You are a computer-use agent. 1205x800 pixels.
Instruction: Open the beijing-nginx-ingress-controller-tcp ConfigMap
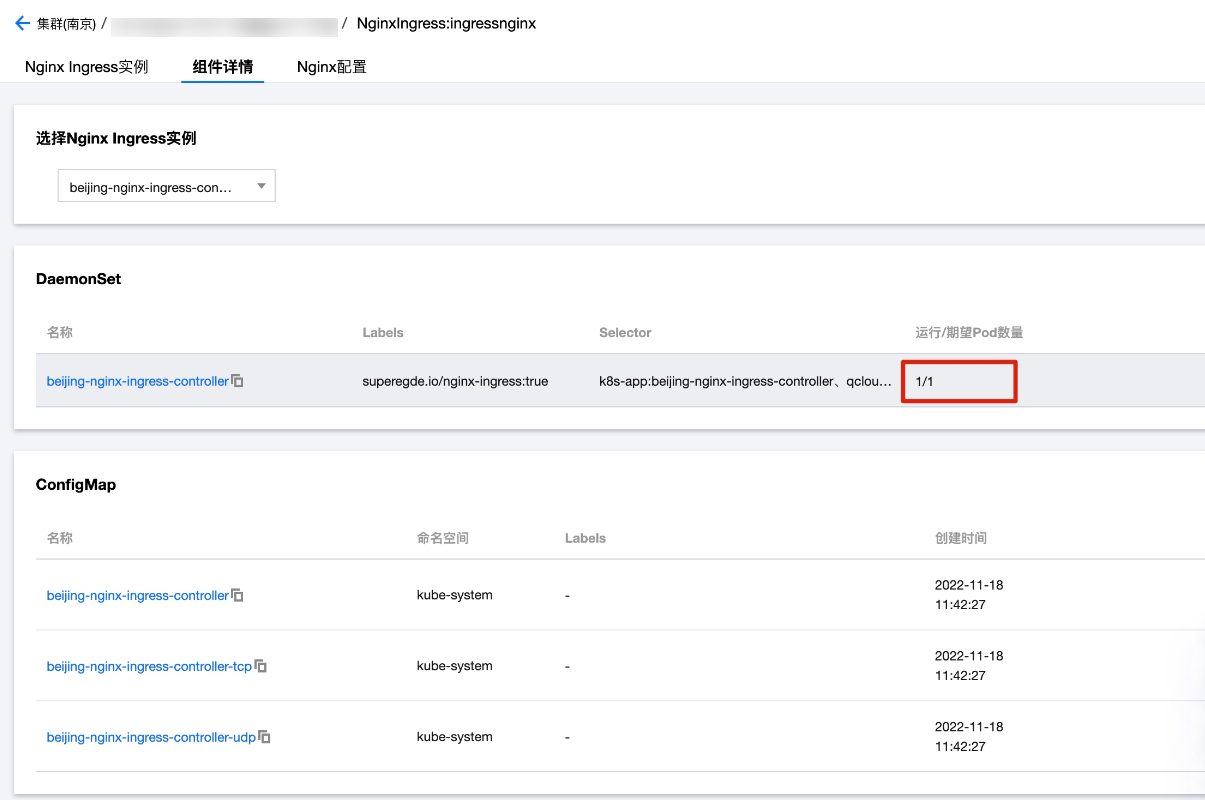pyautogui.click(x=149, y=666)
